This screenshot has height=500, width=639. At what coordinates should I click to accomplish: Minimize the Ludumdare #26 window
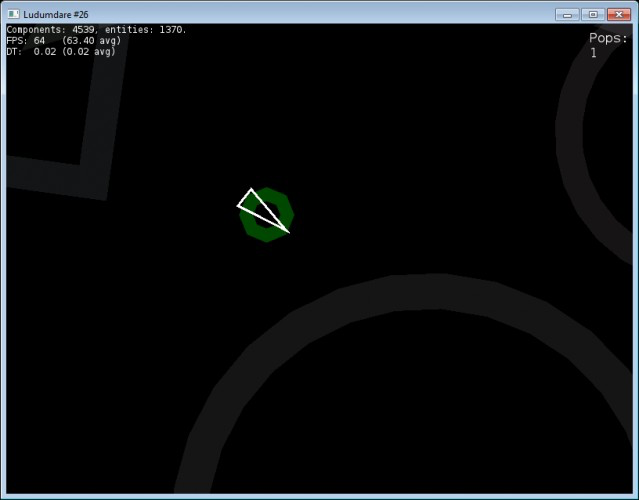(x=567, y=15)
